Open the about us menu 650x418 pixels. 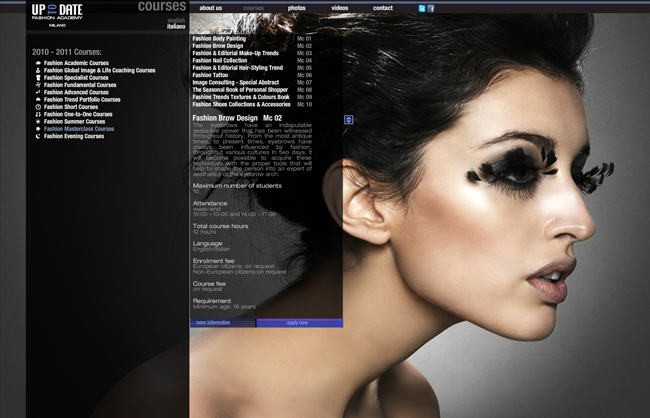coord(211,8)
